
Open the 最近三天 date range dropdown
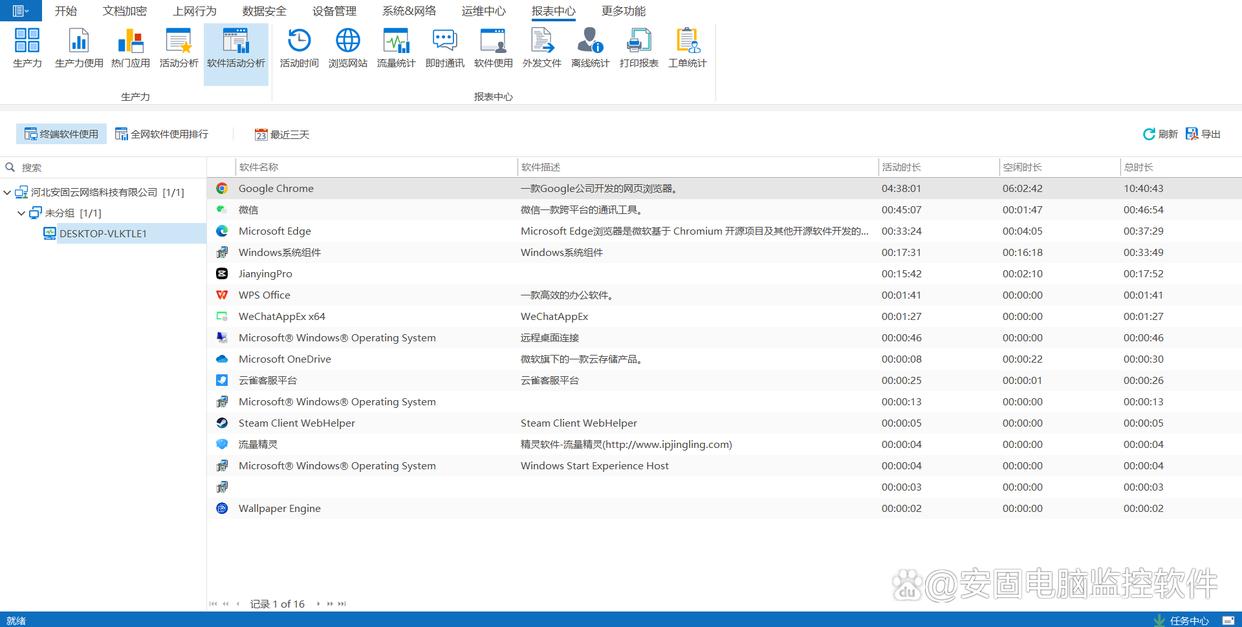[x=282, y=134]
